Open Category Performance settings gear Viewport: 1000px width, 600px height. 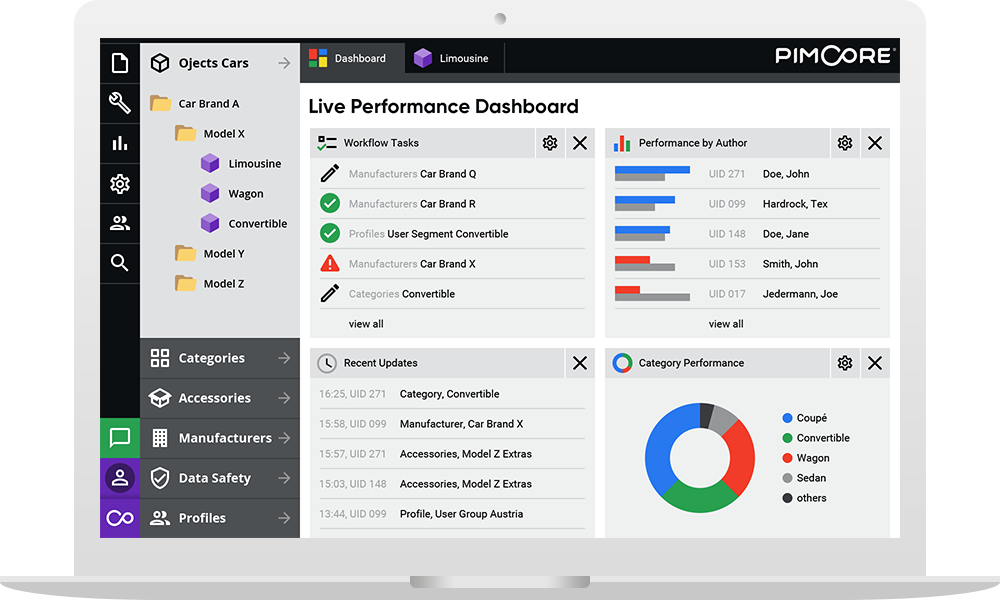pyautogui.click(x=845, y=363)
